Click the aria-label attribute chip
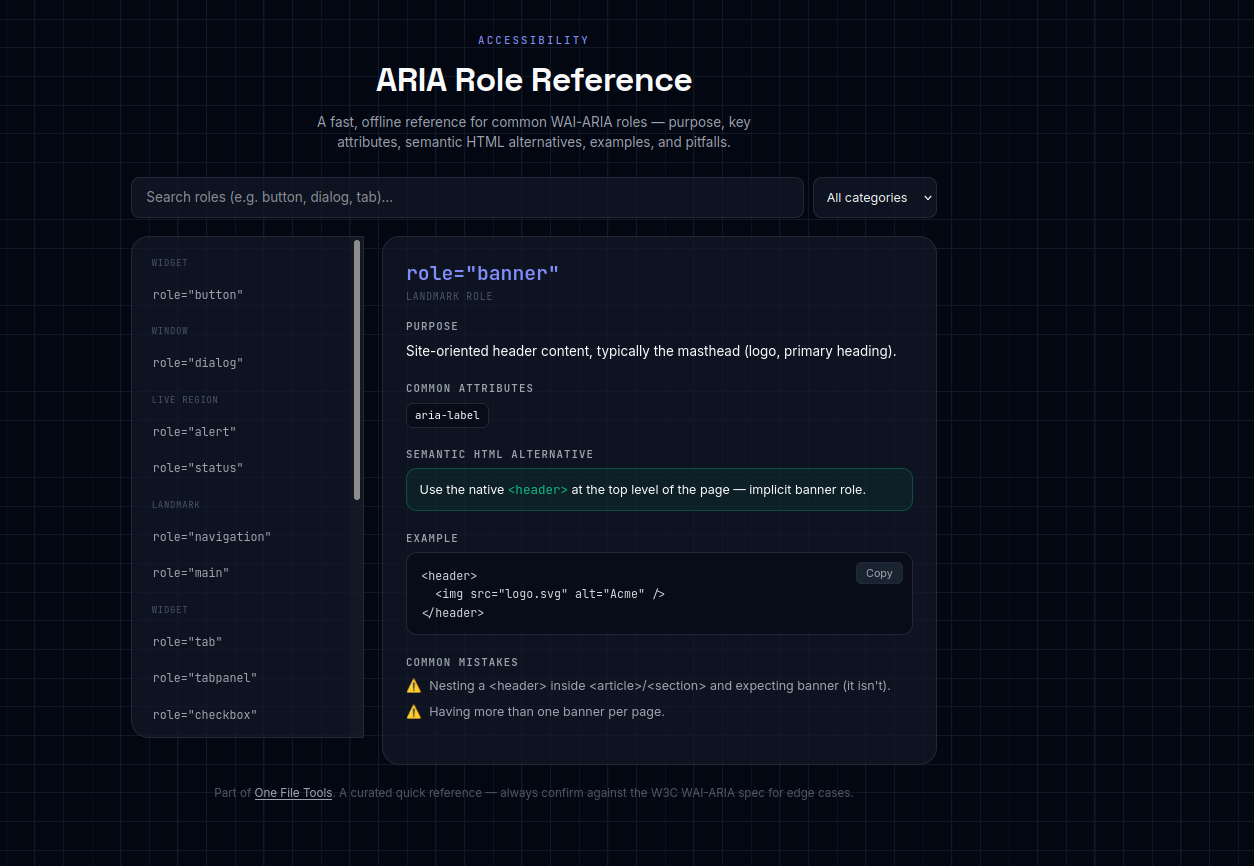Image resolution: width=1254 pixels, height=866 pixels. 447,415
